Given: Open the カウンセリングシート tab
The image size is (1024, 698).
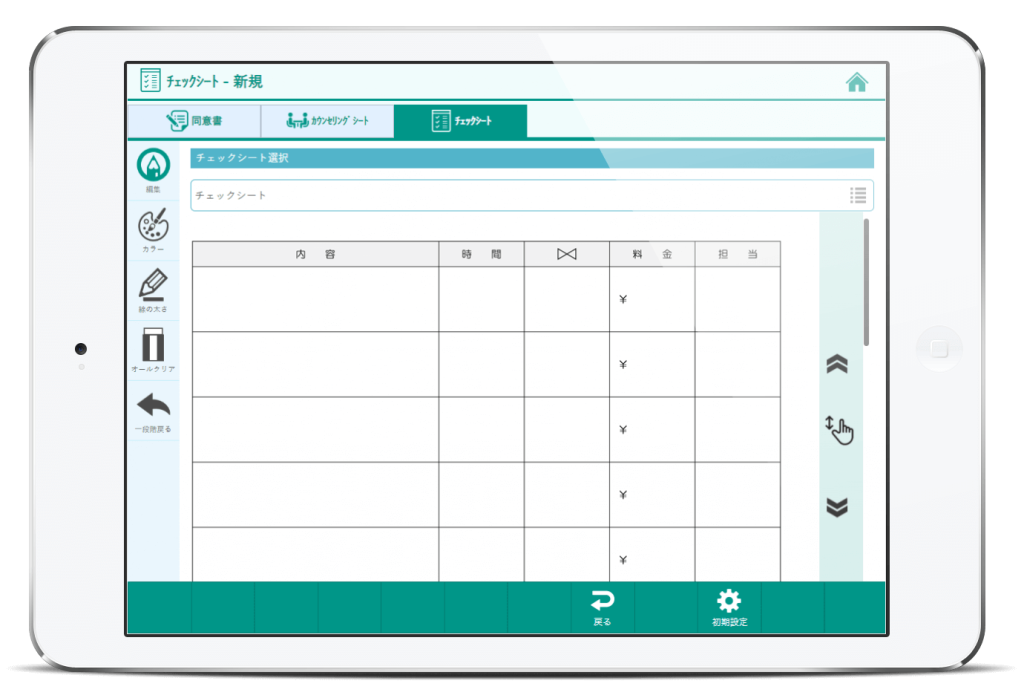Looking at the screenshot, I should click(x=327, y=121).
